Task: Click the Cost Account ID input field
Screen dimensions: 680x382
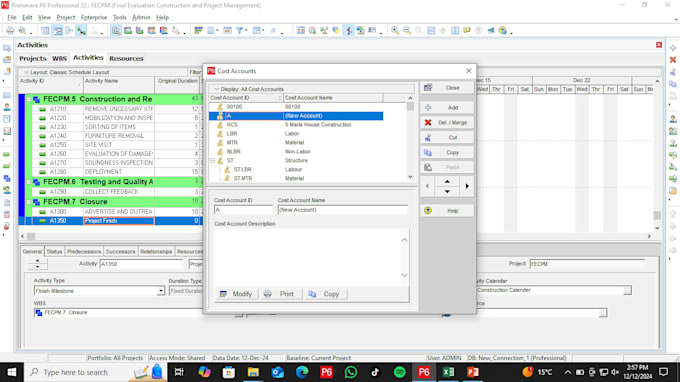Action: click(x=243, y=210)
